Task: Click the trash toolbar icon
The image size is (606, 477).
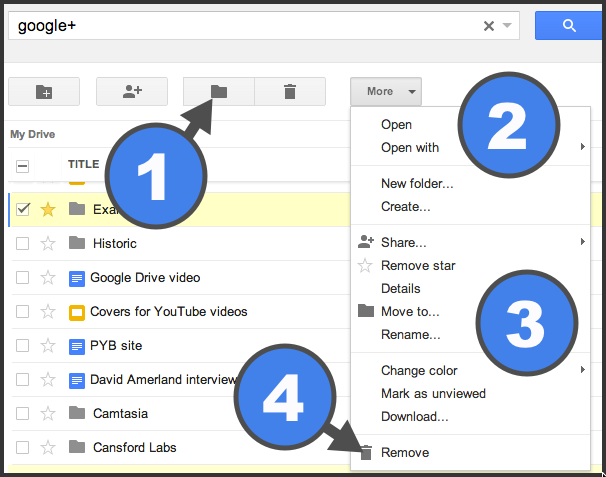Action: (290, 92)
